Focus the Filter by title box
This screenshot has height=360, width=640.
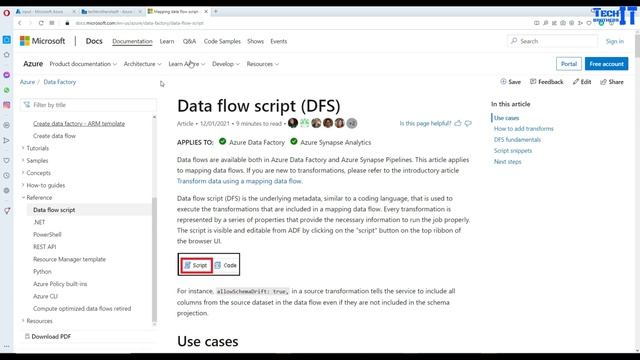click(x=88, y=105)
